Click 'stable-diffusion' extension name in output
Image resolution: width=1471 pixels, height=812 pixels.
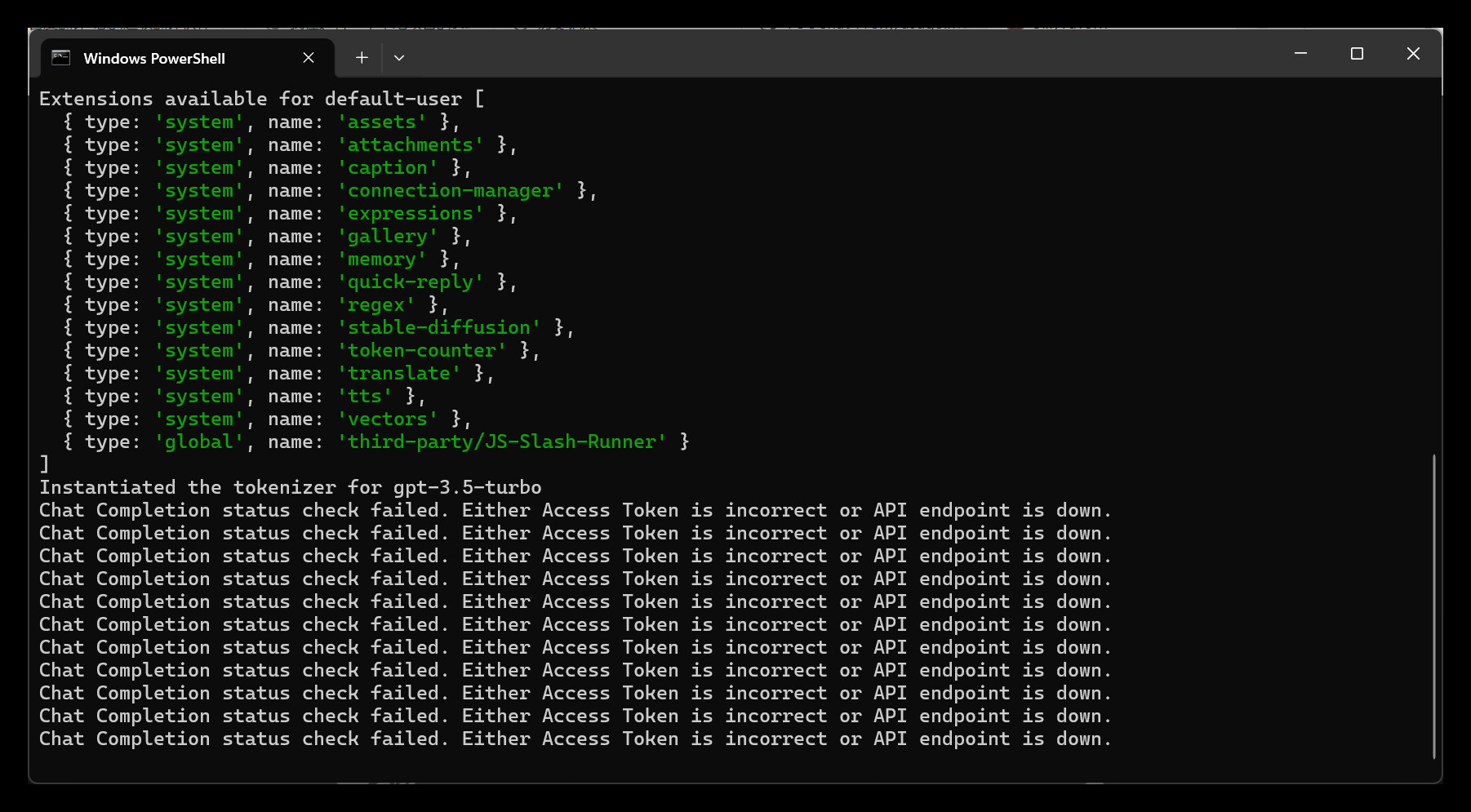[x=439, y=328]
